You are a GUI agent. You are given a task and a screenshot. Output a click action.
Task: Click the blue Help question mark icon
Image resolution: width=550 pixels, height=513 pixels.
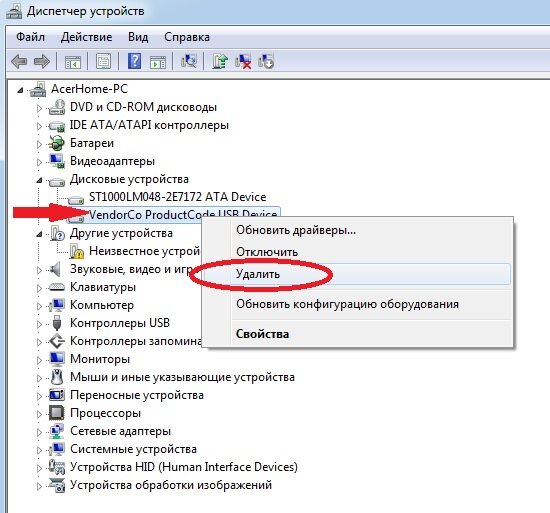(134, 61)
